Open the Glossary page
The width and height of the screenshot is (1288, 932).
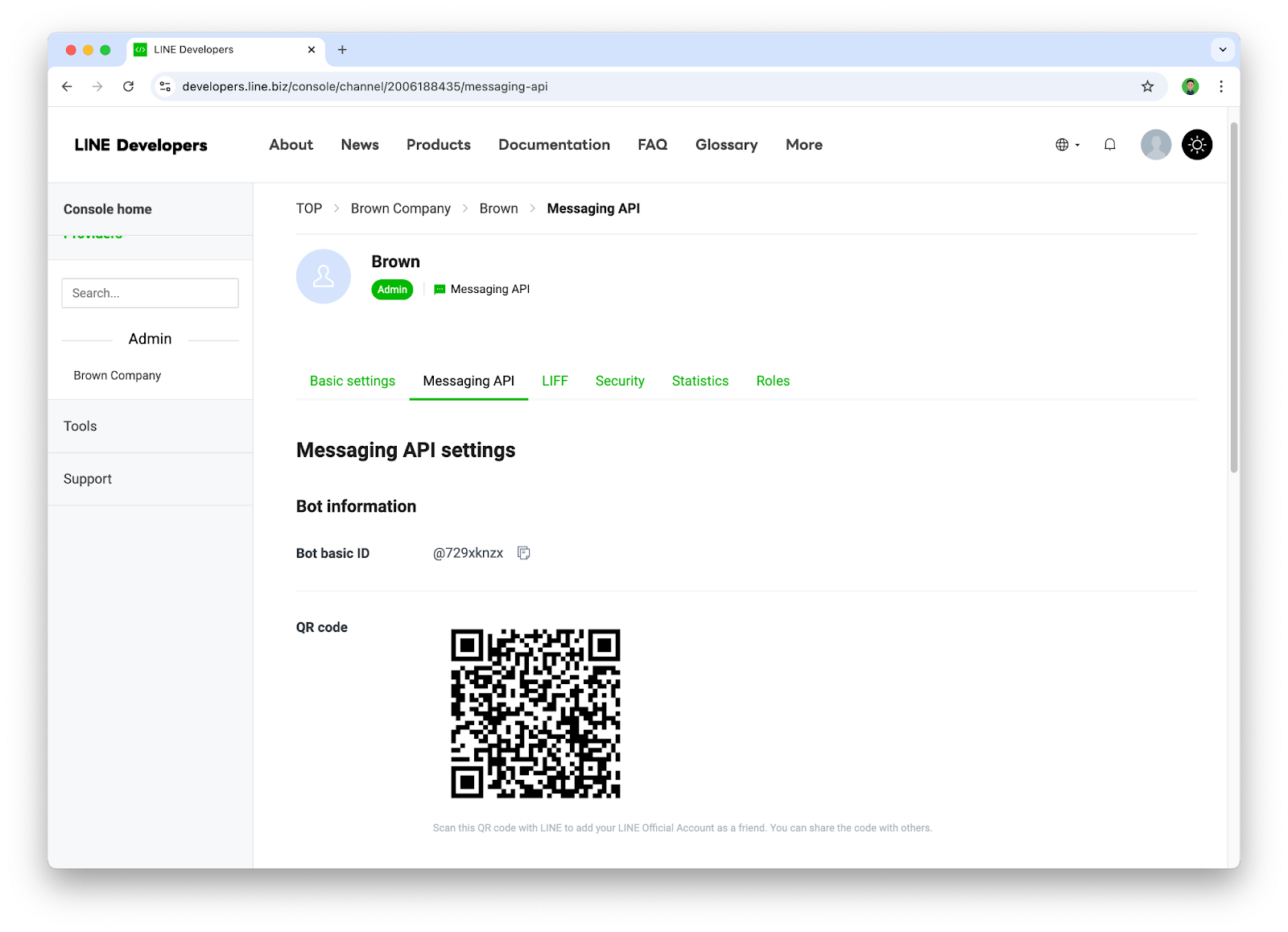pyautogui.click(x=727, y=145)
